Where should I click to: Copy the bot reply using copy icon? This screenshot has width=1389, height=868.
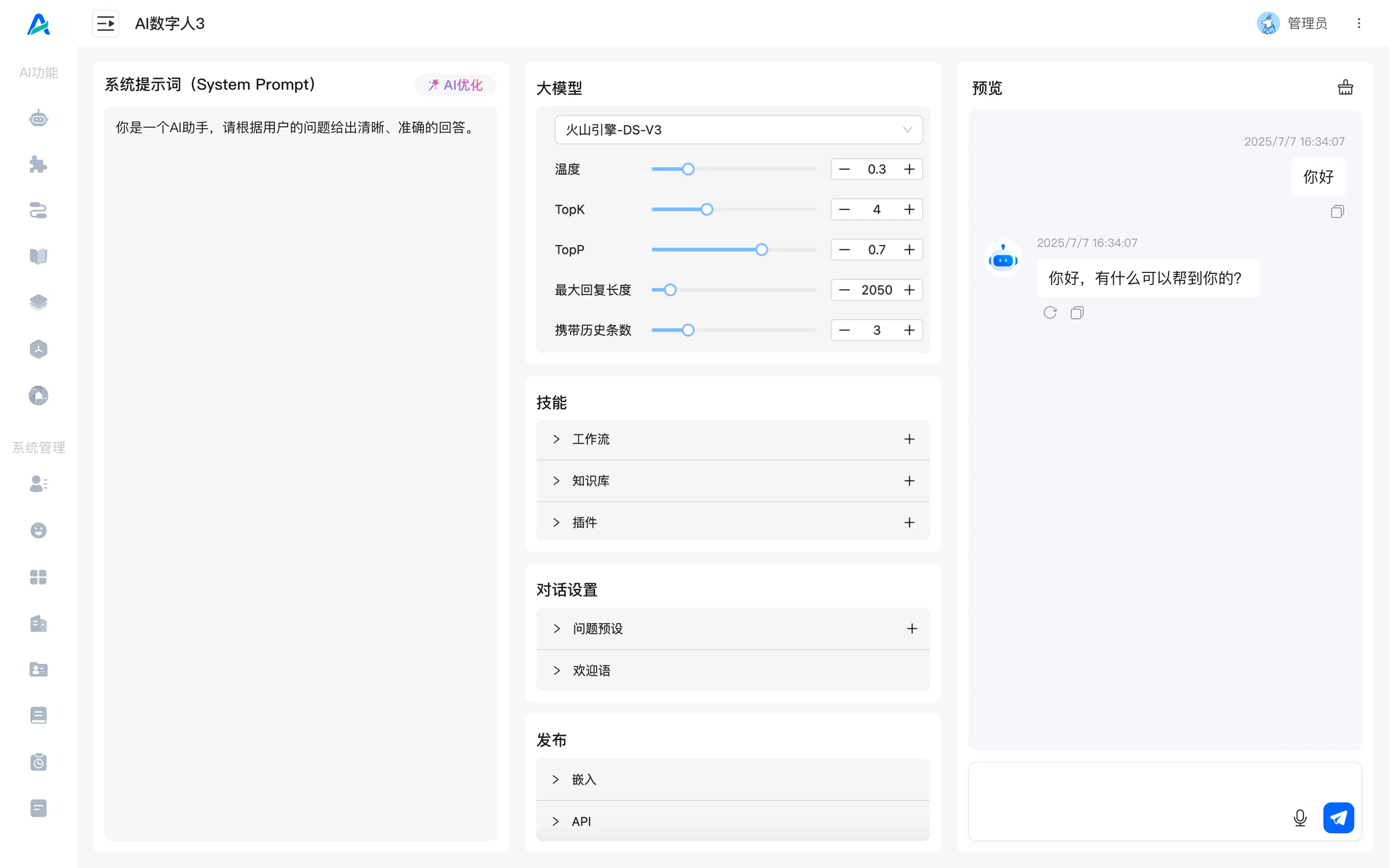1077,313
